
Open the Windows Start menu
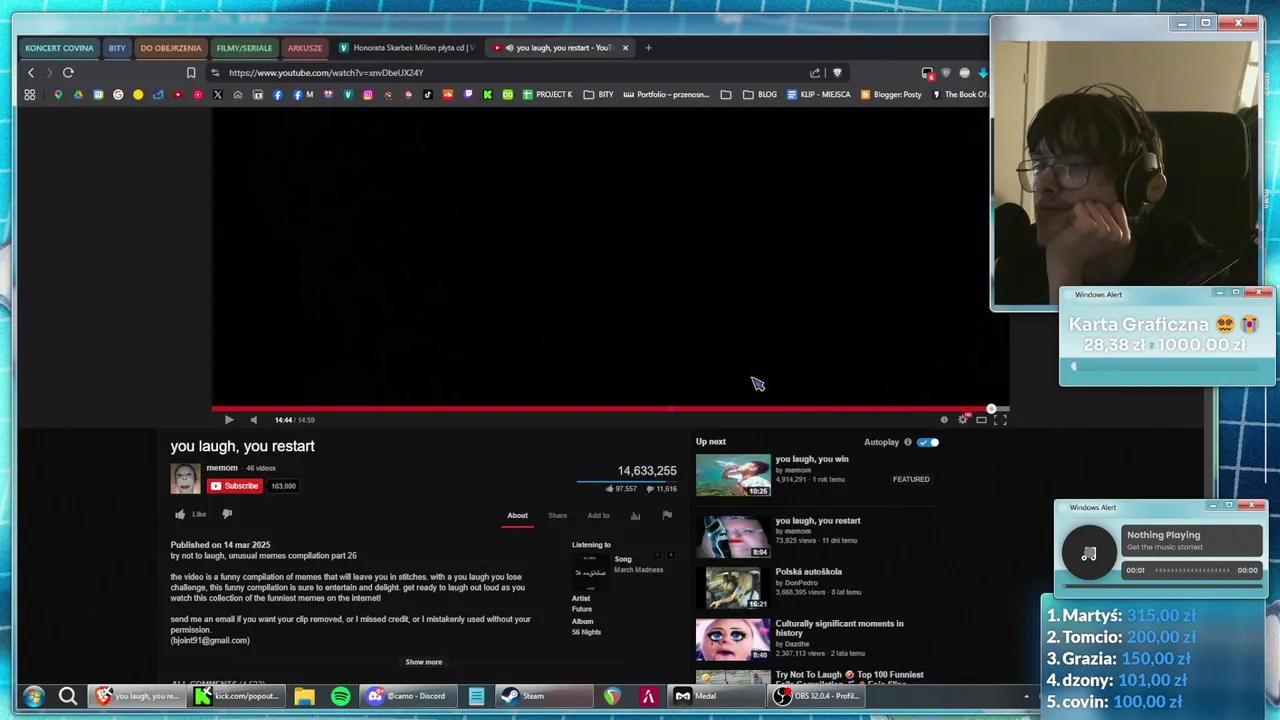pyautogui.click(x=34, y=696)
